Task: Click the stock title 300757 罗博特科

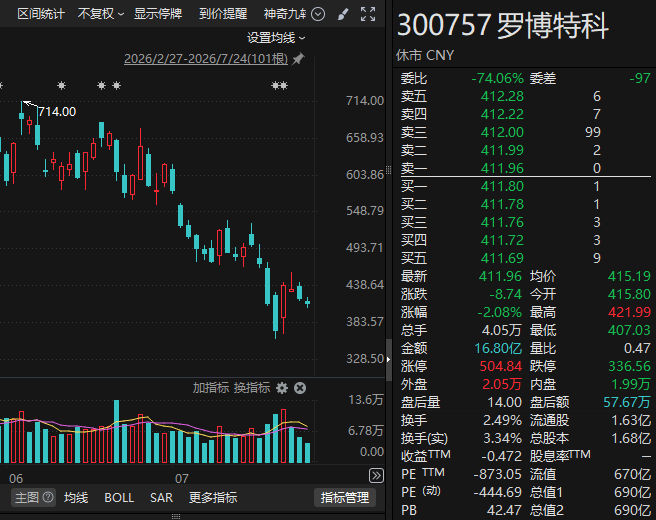Action: tap(502, 26)
